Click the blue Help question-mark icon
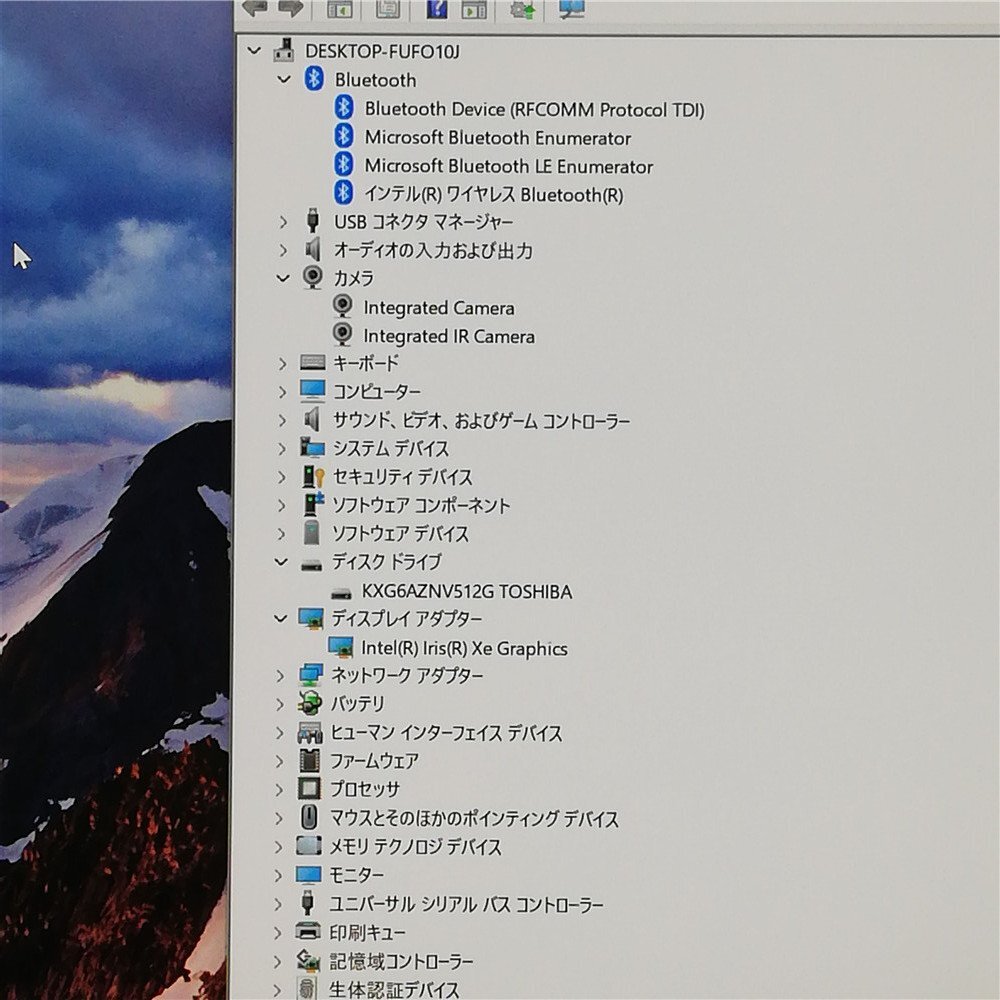Screen dimensions: 1000x1000 point(437,8)
